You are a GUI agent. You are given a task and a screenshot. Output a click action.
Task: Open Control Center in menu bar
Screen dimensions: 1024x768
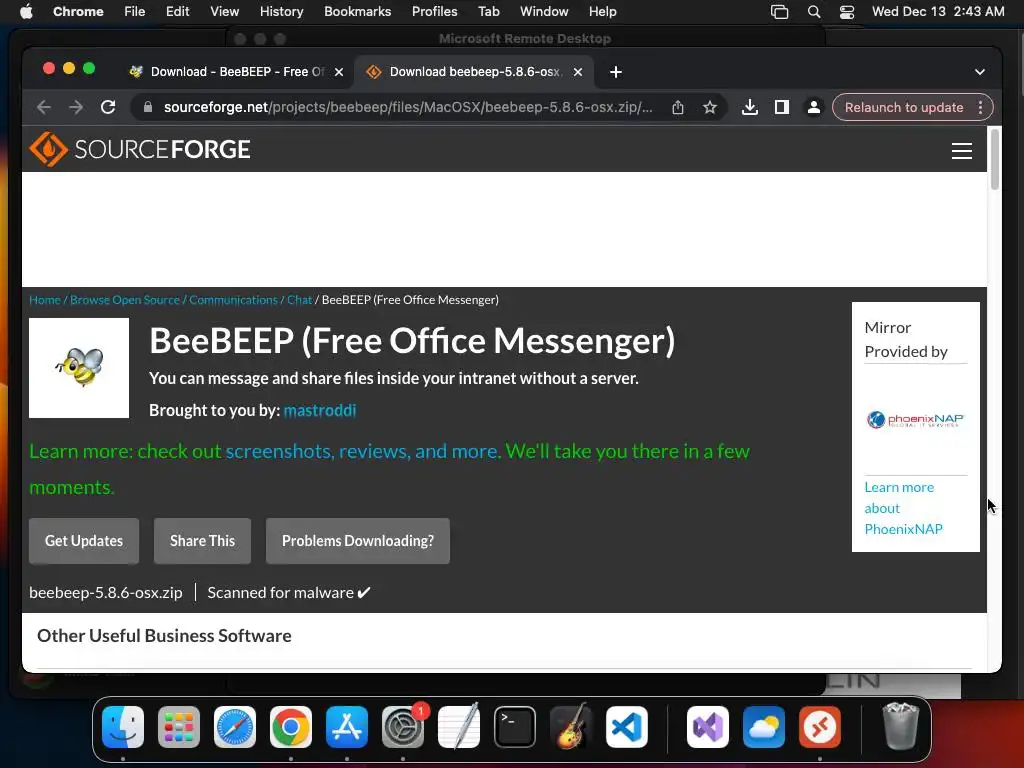pyautogui.click(x=847, y=12)
